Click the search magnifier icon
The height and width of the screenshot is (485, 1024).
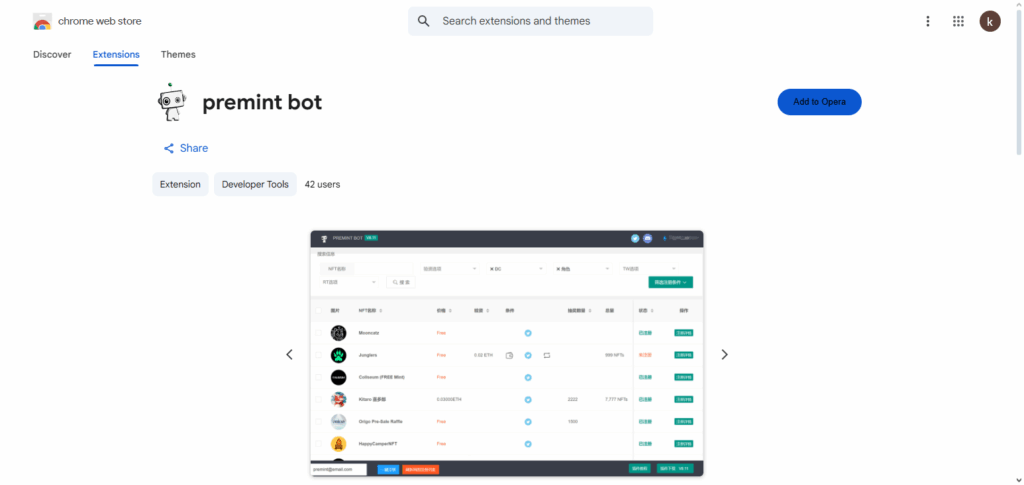coord(424,21)
